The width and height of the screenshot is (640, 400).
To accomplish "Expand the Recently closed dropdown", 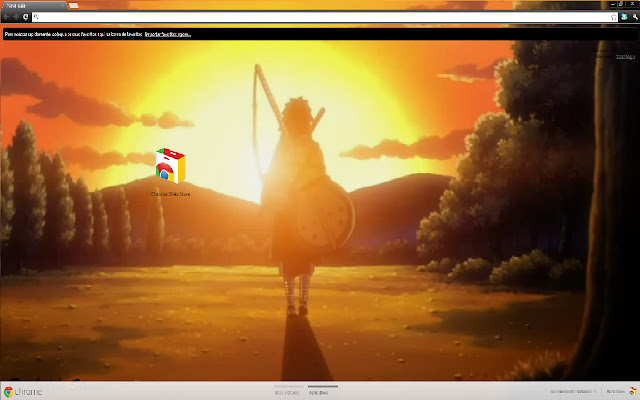I will [573, 391].
